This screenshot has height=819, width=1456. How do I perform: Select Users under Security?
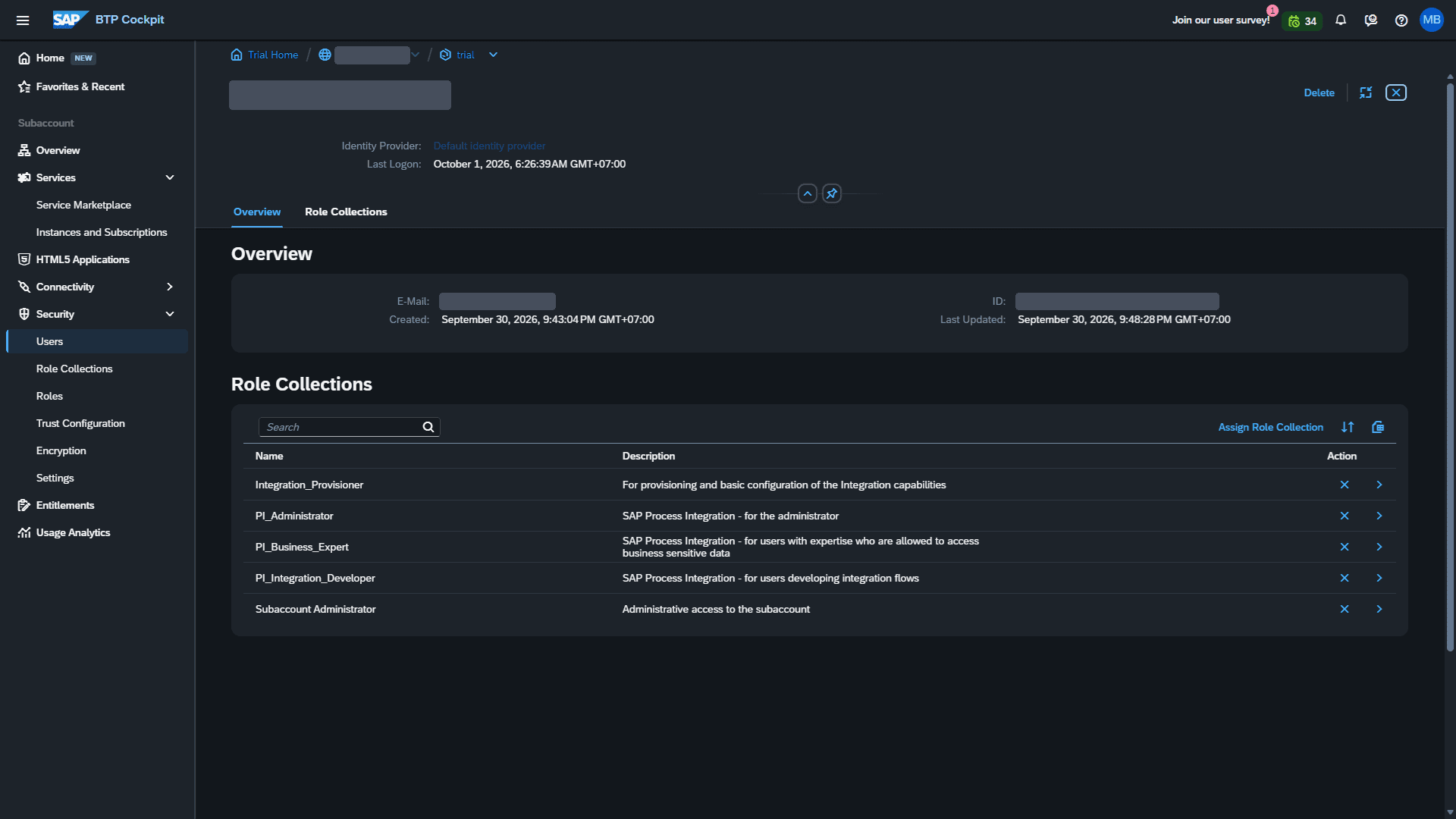(x=97, y=341)
